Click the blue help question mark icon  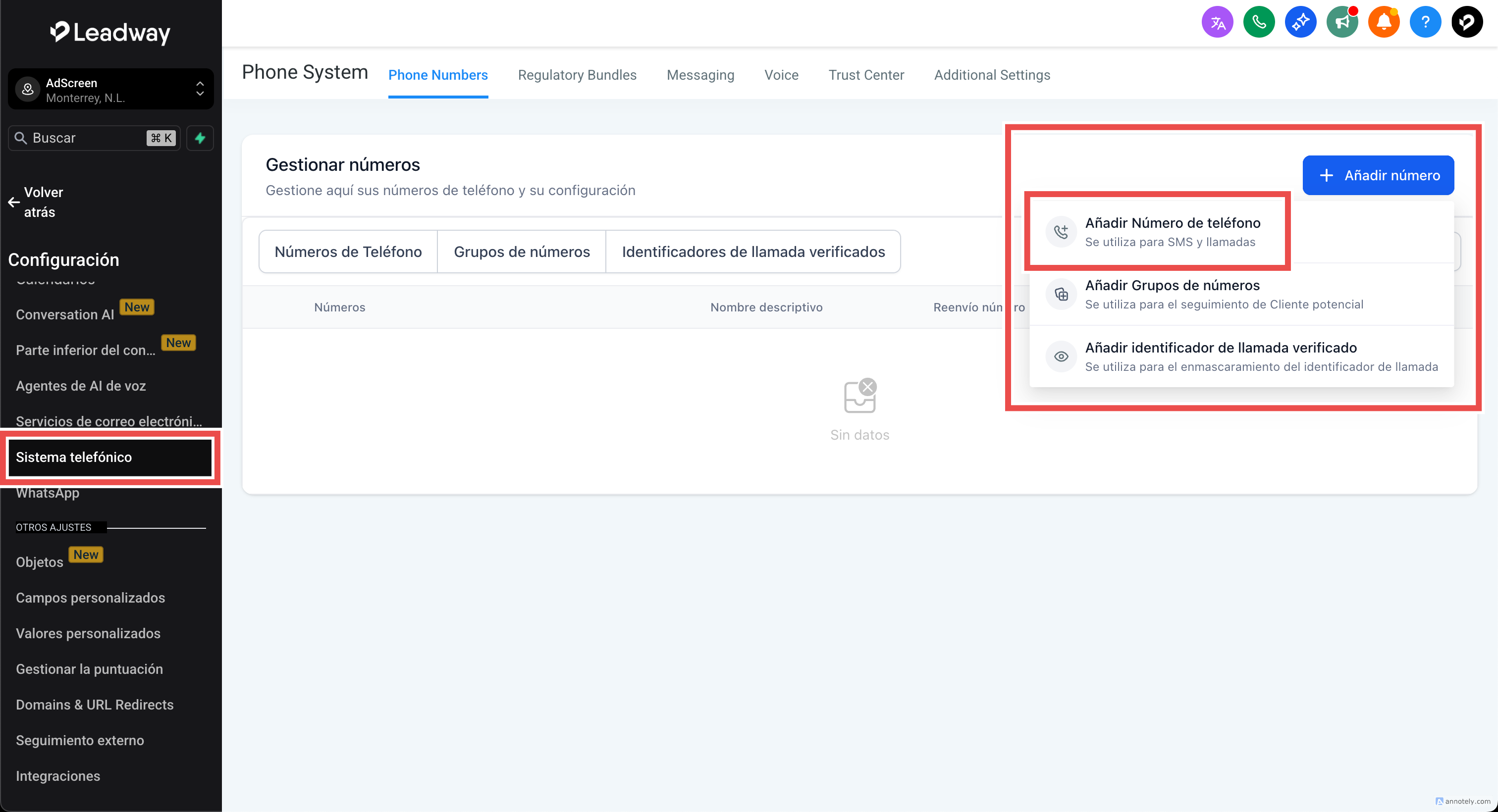tap(1425, 22)
